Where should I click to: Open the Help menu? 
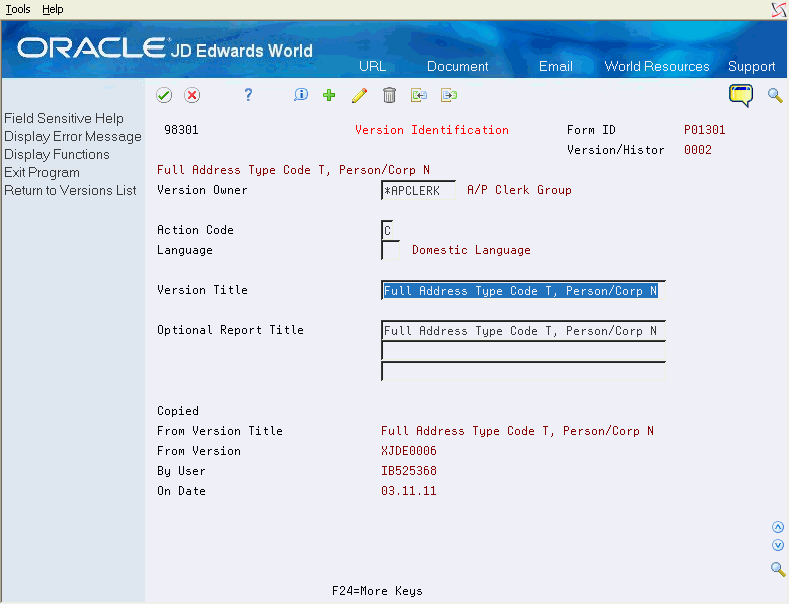tap(53, 9)
